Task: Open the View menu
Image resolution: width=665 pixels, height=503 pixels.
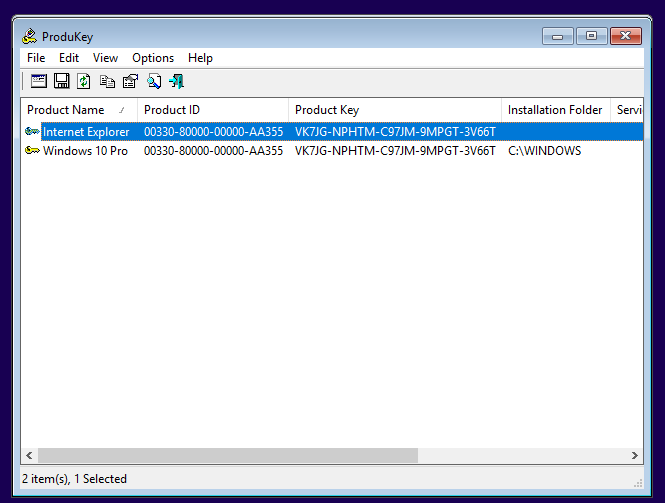Action: 105,58
